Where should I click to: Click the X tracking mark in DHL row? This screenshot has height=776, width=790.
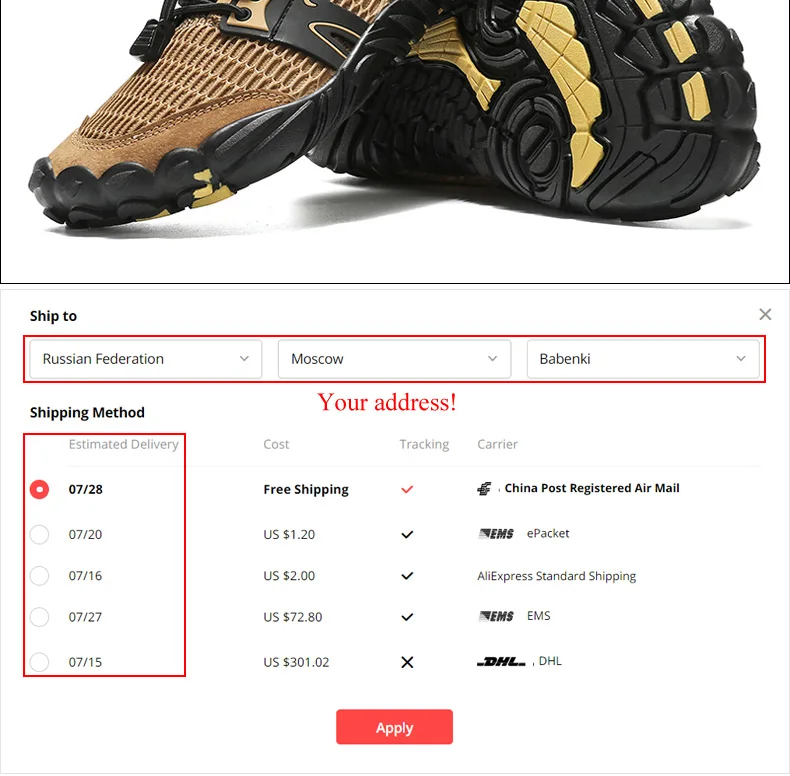tap(407, 662)
